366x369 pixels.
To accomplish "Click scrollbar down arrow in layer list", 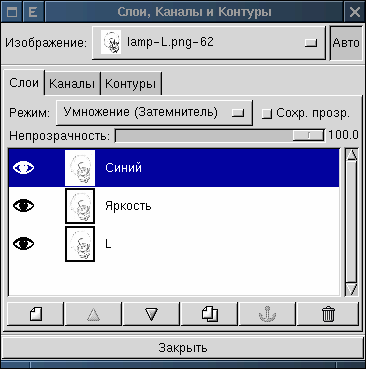I will 352,289.
